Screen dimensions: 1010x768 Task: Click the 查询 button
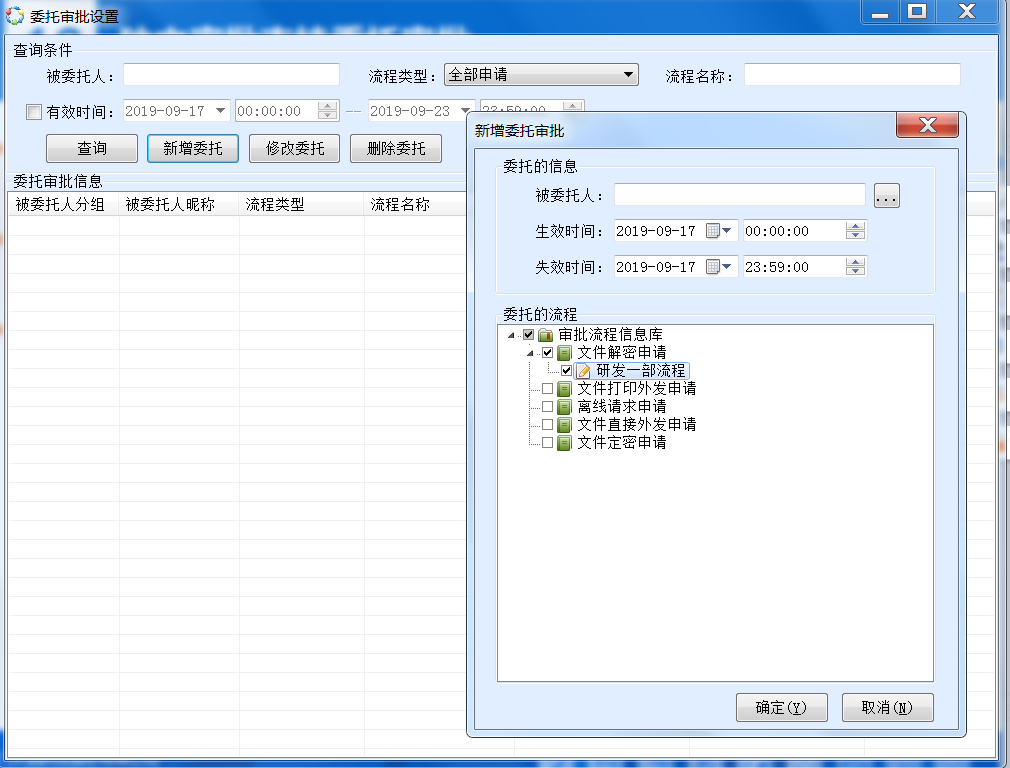tap(92, 149)
